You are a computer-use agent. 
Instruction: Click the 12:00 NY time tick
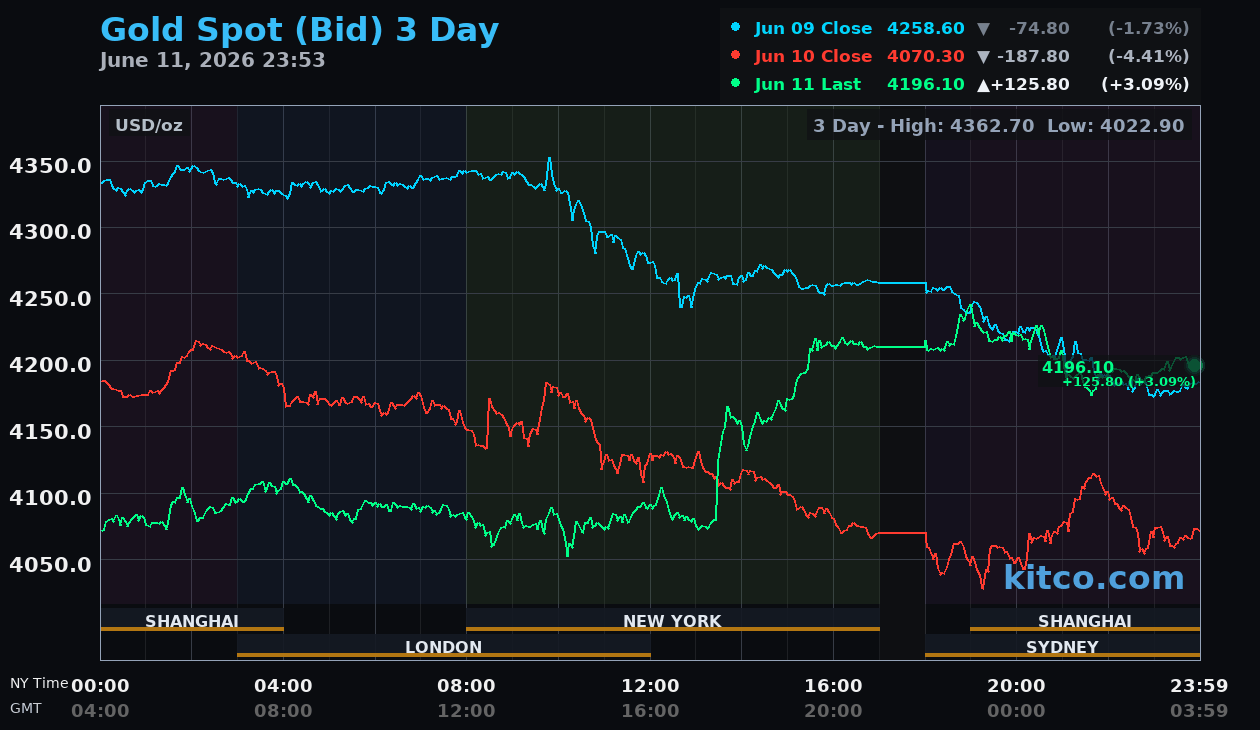pos(650,686)
